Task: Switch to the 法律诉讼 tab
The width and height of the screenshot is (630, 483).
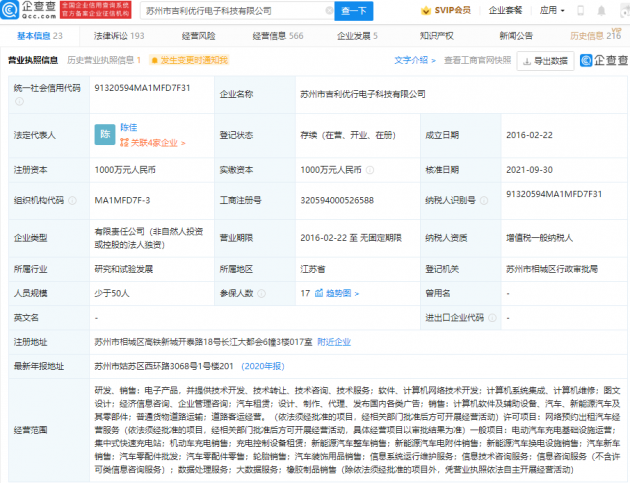Action: (x=118, y=35)
